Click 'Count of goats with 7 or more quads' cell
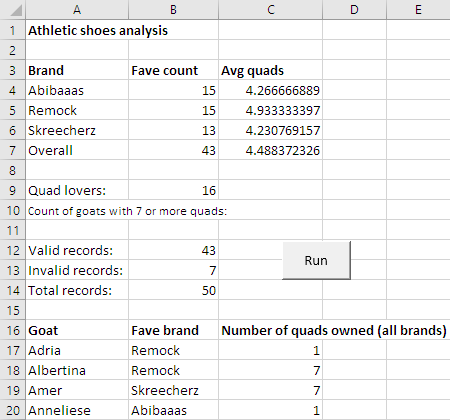 click(x=127, y=211)
